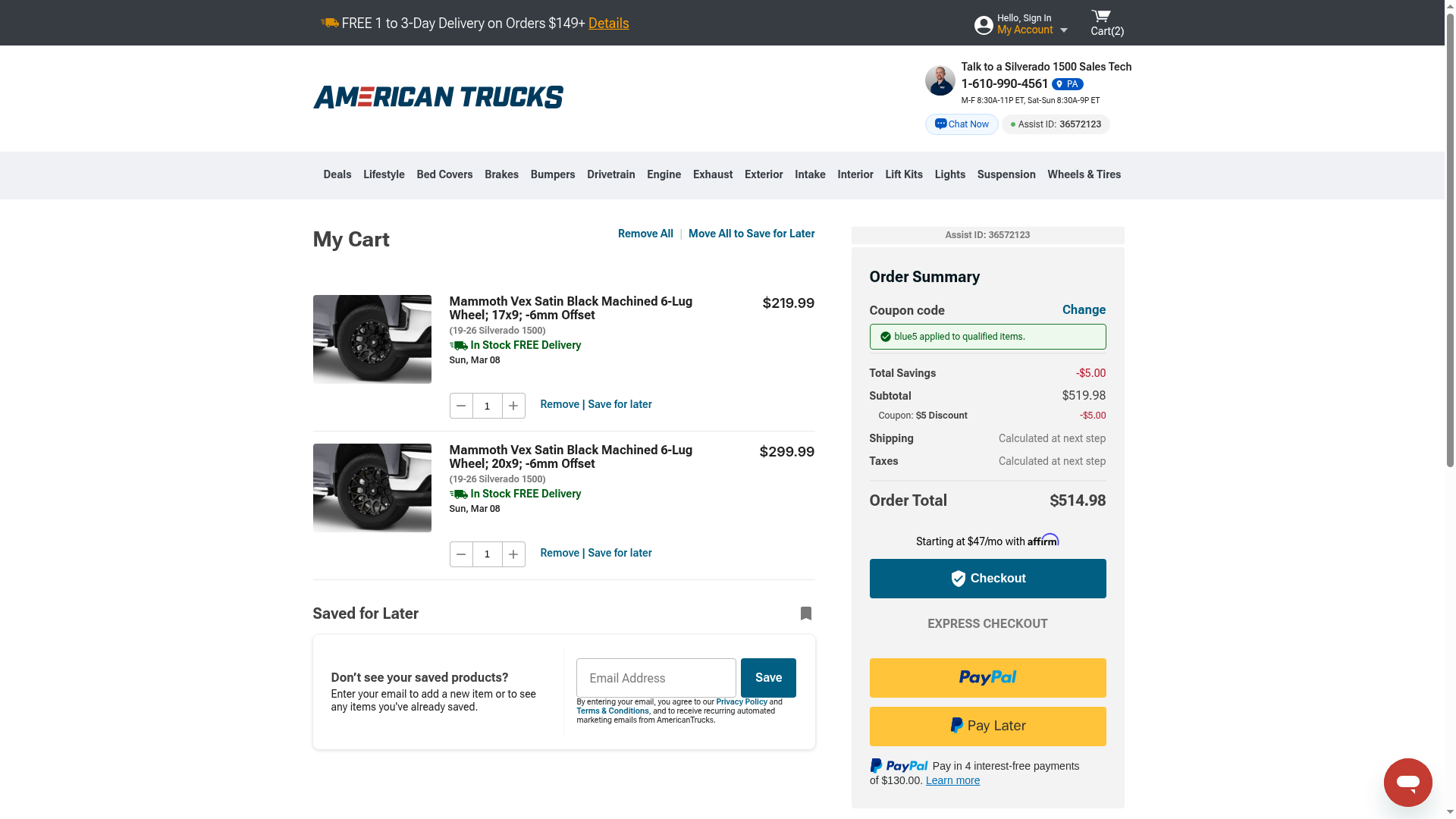The image size is (1456, 819).
Task: Pay with the PayPal express button
Action: coord(987,678)
